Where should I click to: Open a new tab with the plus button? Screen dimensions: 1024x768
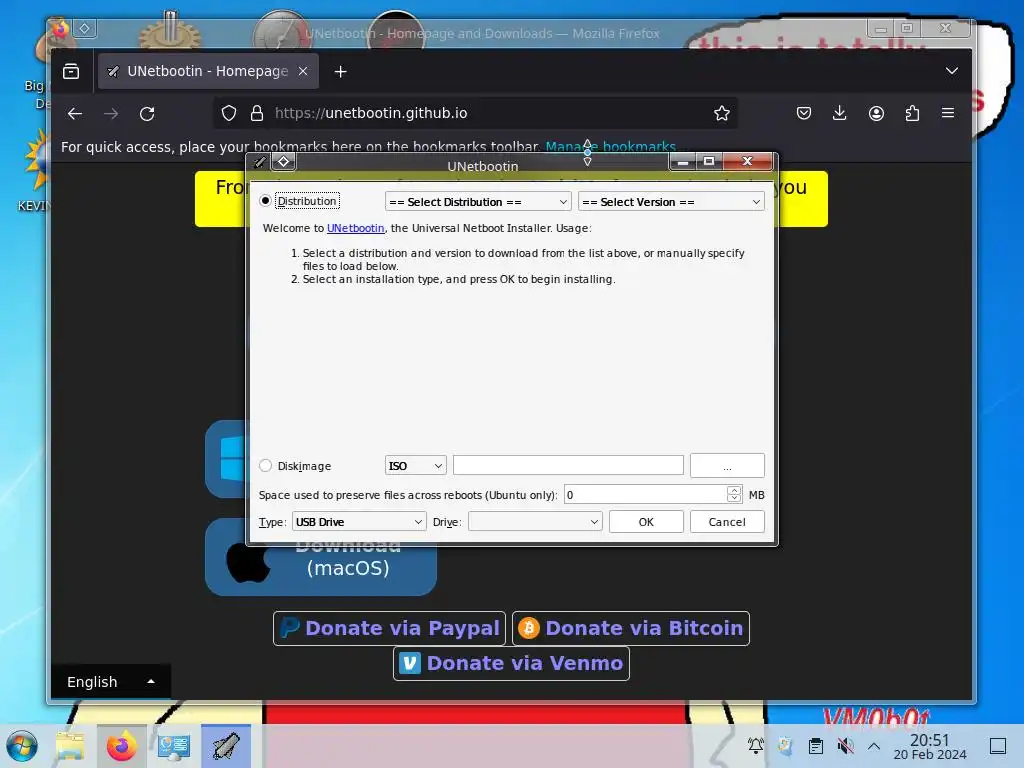click(340, 72)
